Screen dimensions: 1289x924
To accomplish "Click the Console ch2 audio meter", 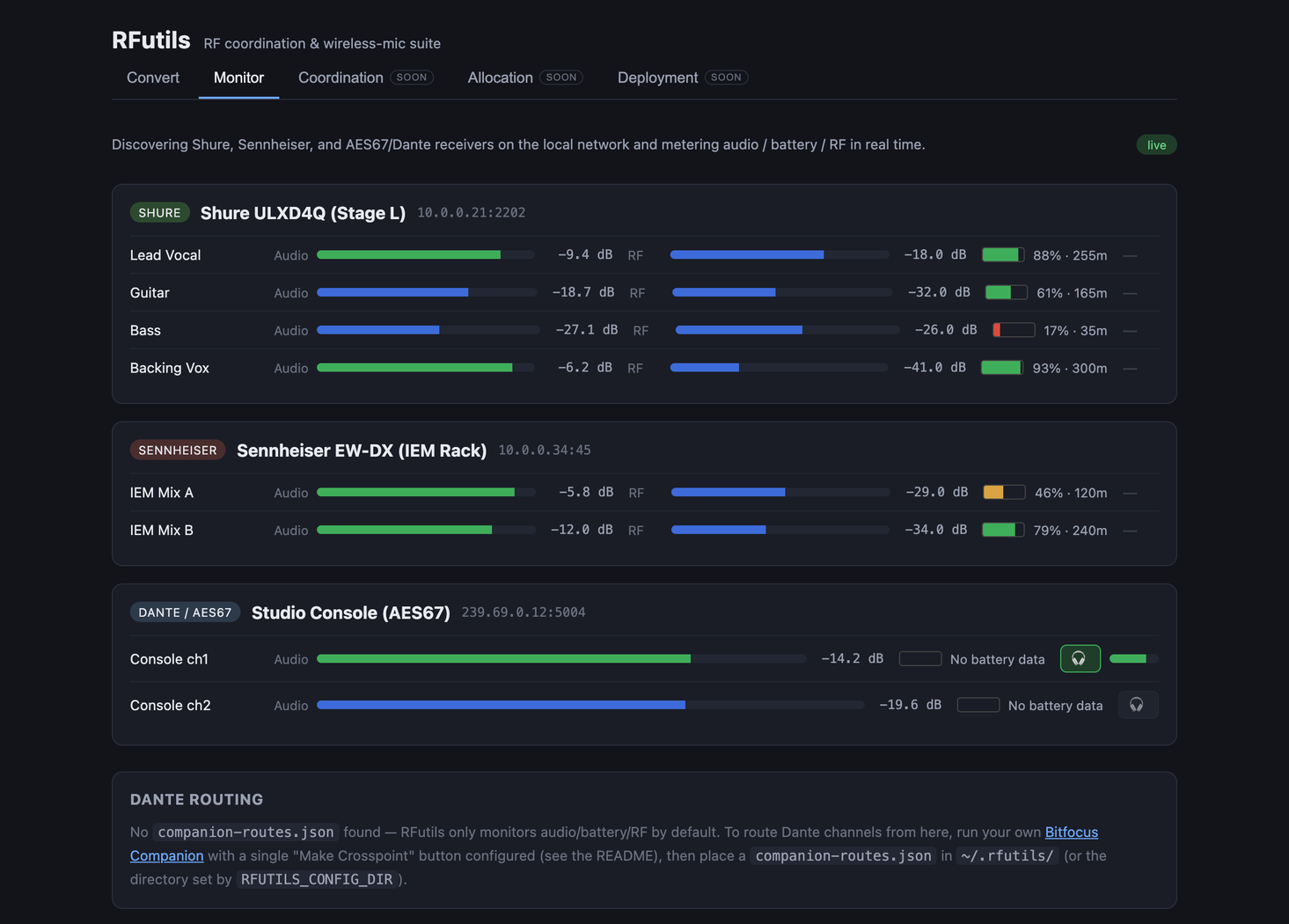I will coord(590,705).
